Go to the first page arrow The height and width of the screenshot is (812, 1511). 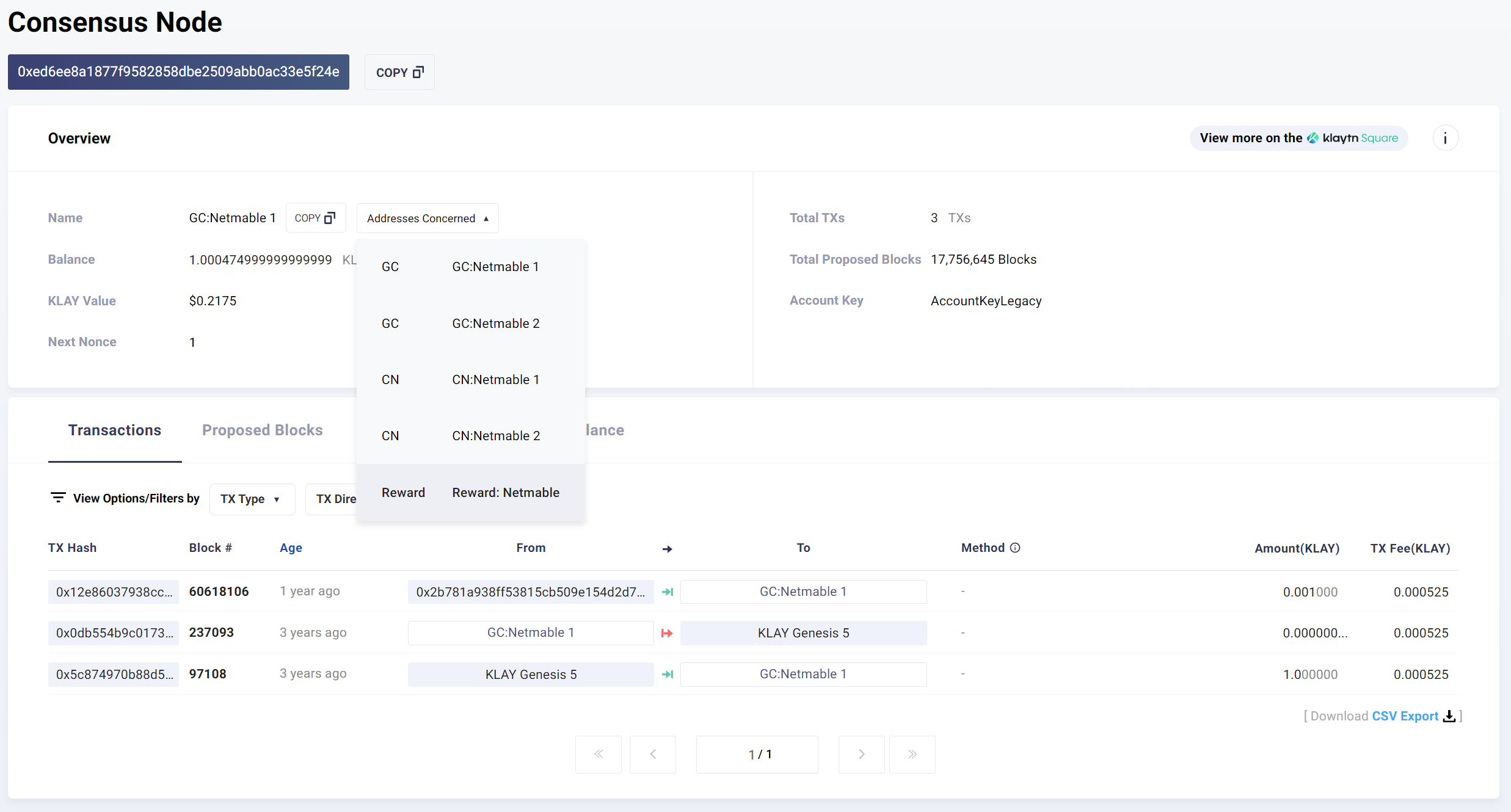599,754
